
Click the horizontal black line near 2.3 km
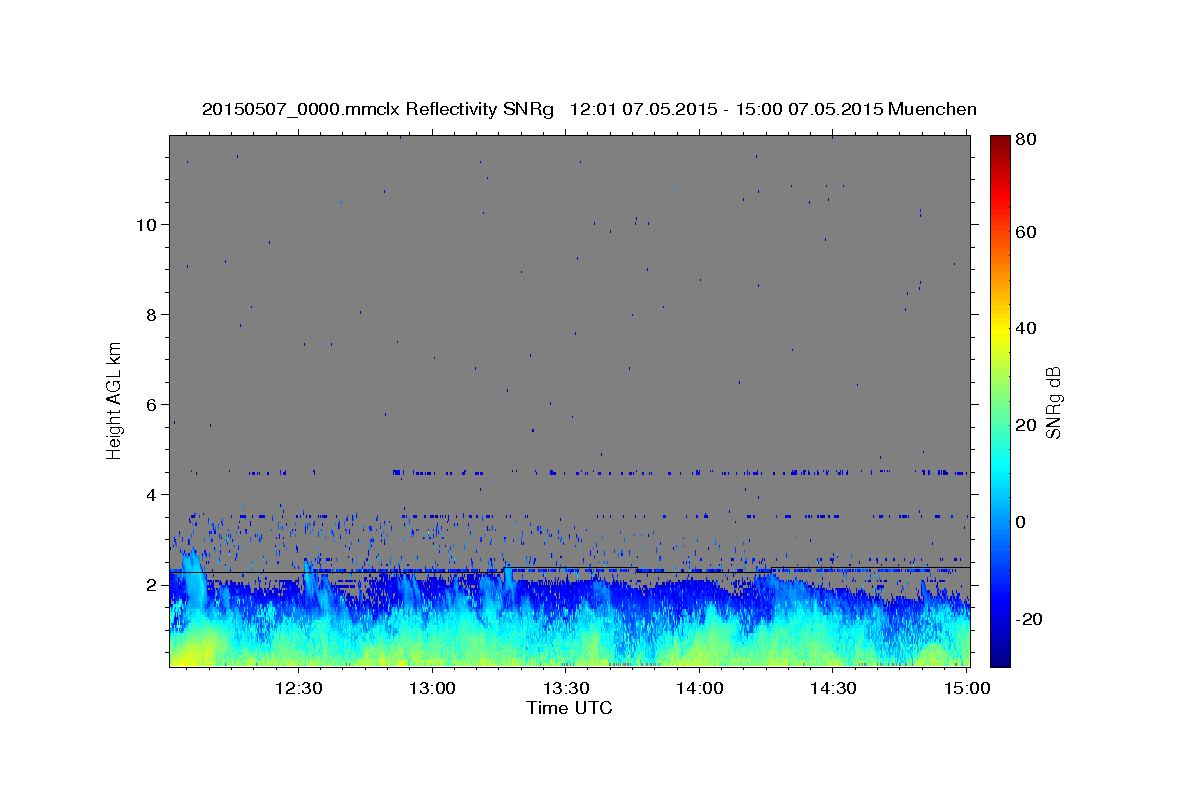point(569,572)
